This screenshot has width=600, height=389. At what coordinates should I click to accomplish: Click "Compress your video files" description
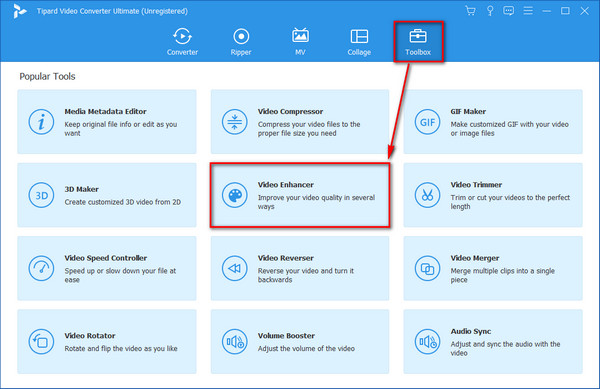309,129
